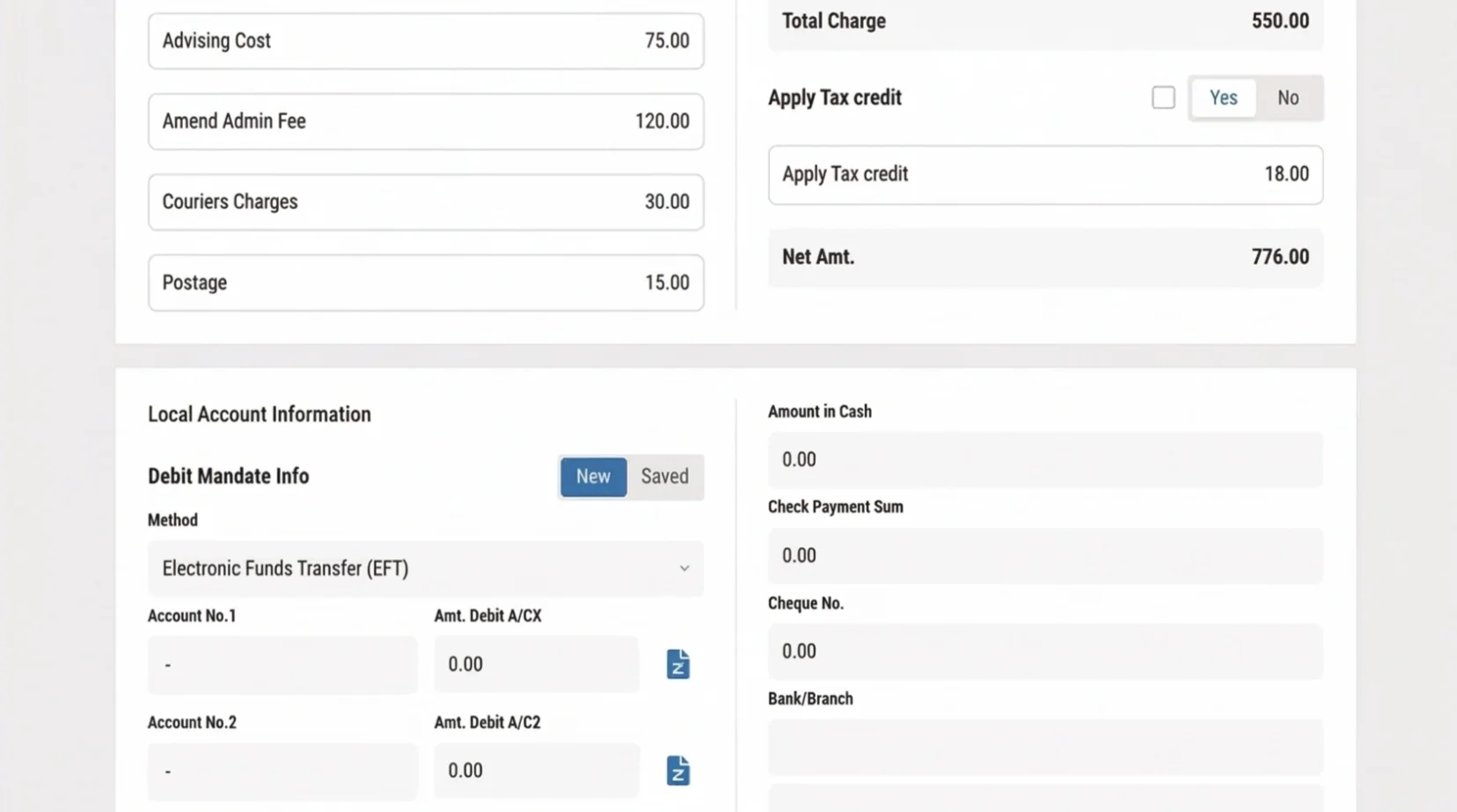Edit the Amend Admin Fee amount
1457x812 pixels.
point(426,121)
